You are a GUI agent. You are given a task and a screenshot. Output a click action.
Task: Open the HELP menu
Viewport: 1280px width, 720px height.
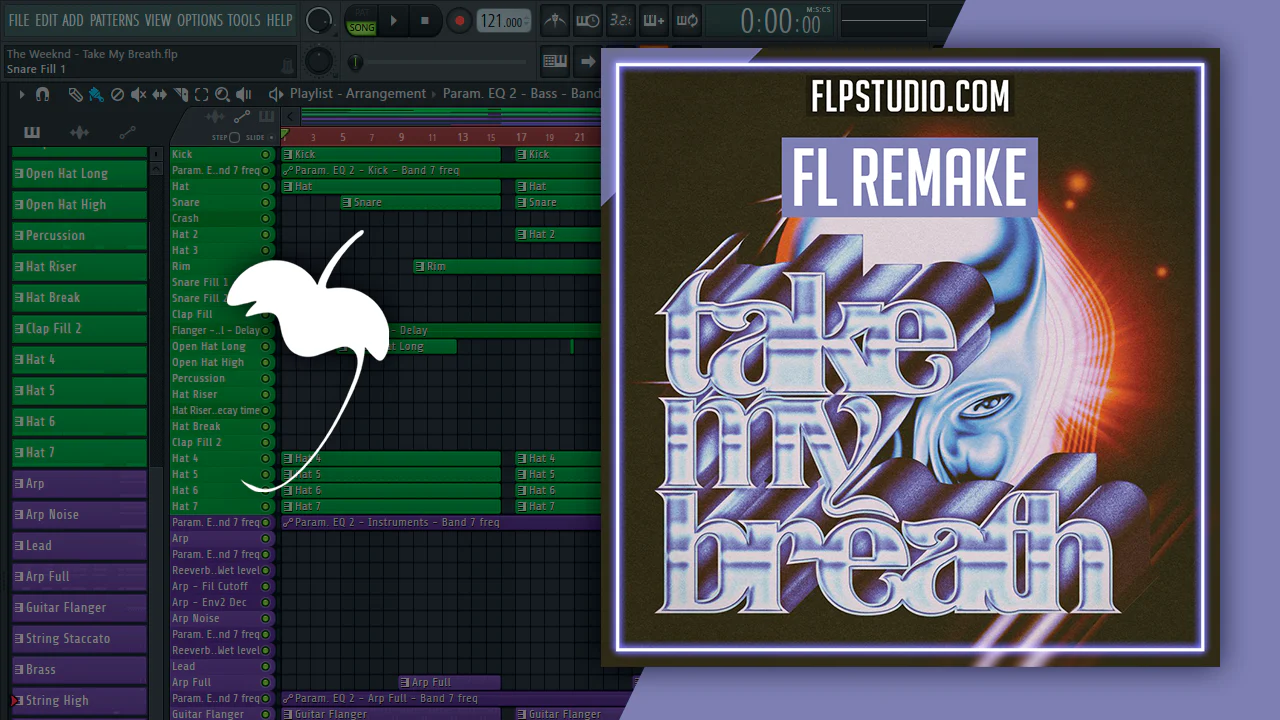click(279, 20)
